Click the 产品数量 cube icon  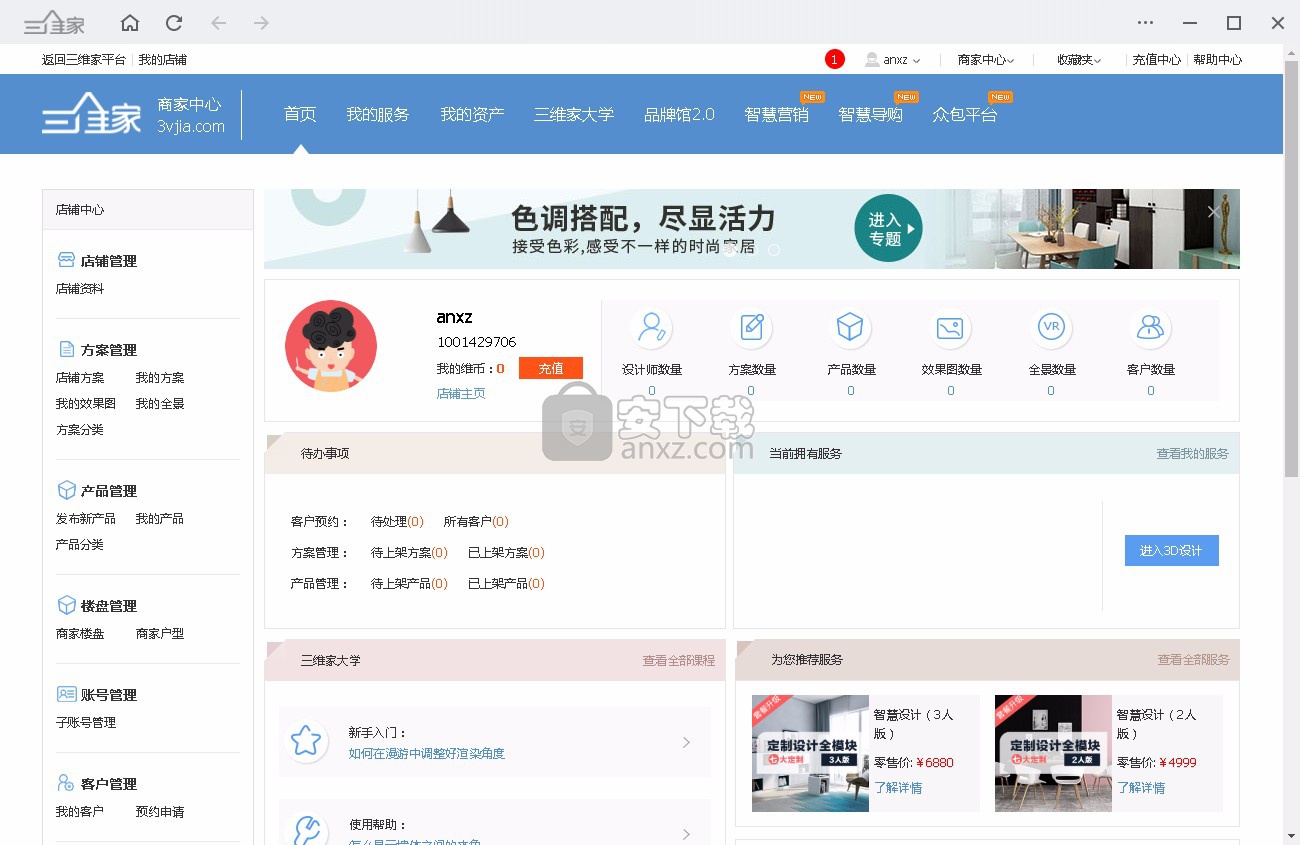pos(850,327)
